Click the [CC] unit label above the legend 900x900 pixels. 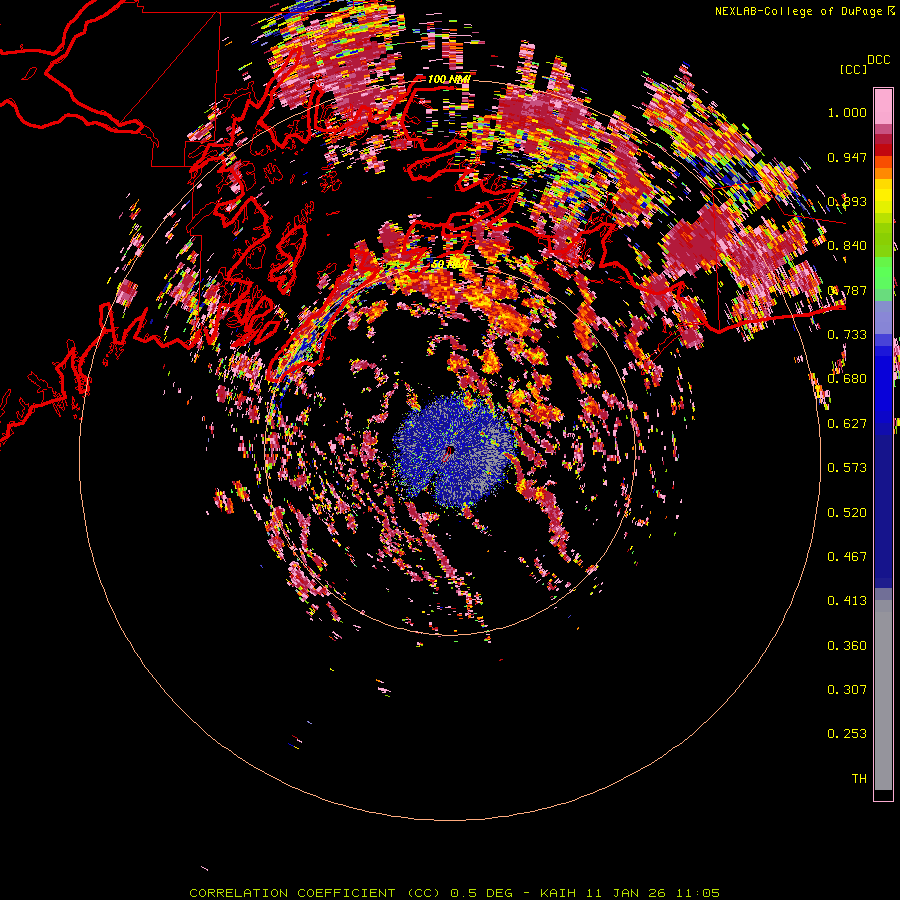point(853,69)
